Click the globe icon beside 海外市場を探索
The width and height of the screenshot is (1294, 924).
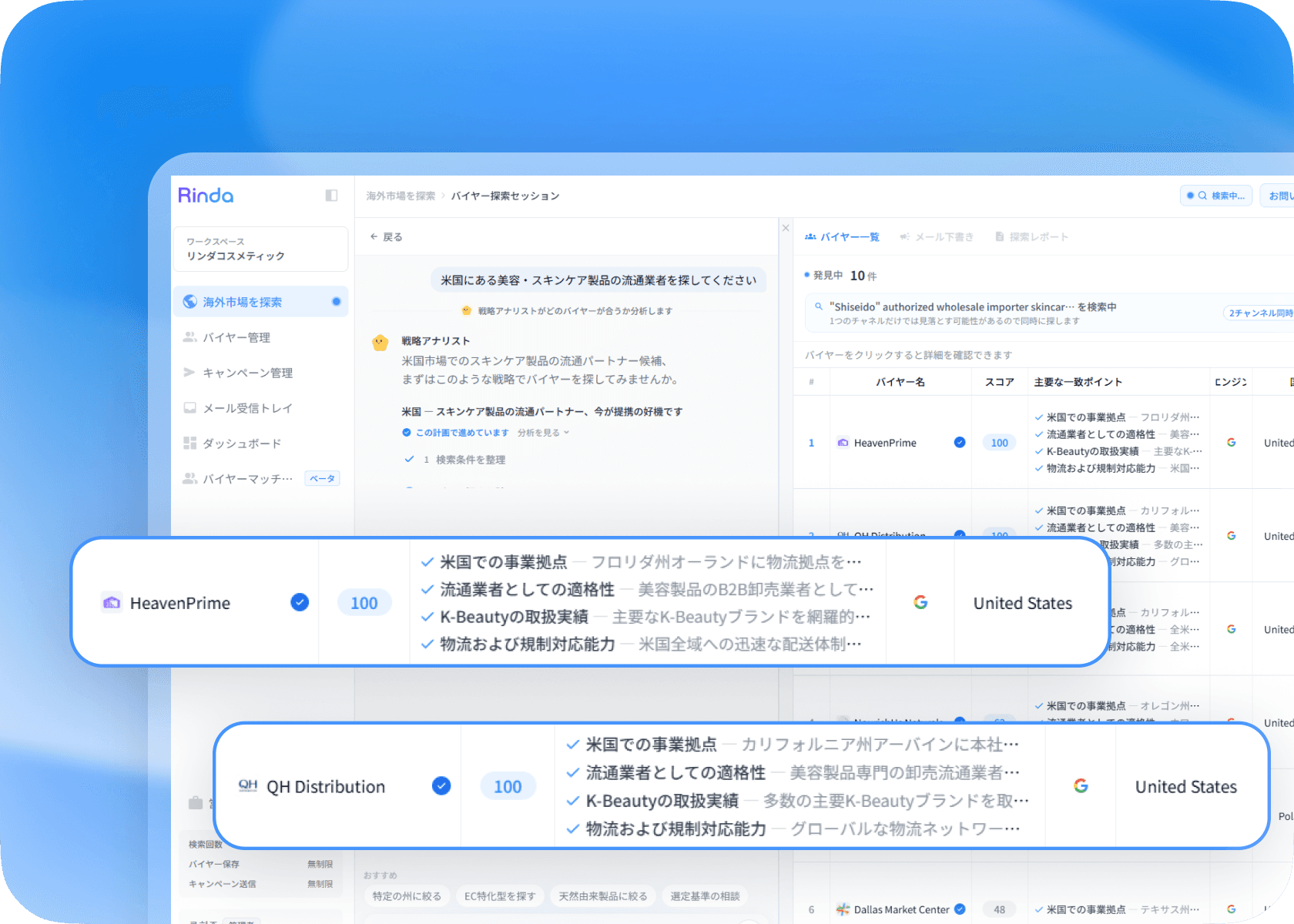click(189, 302)
